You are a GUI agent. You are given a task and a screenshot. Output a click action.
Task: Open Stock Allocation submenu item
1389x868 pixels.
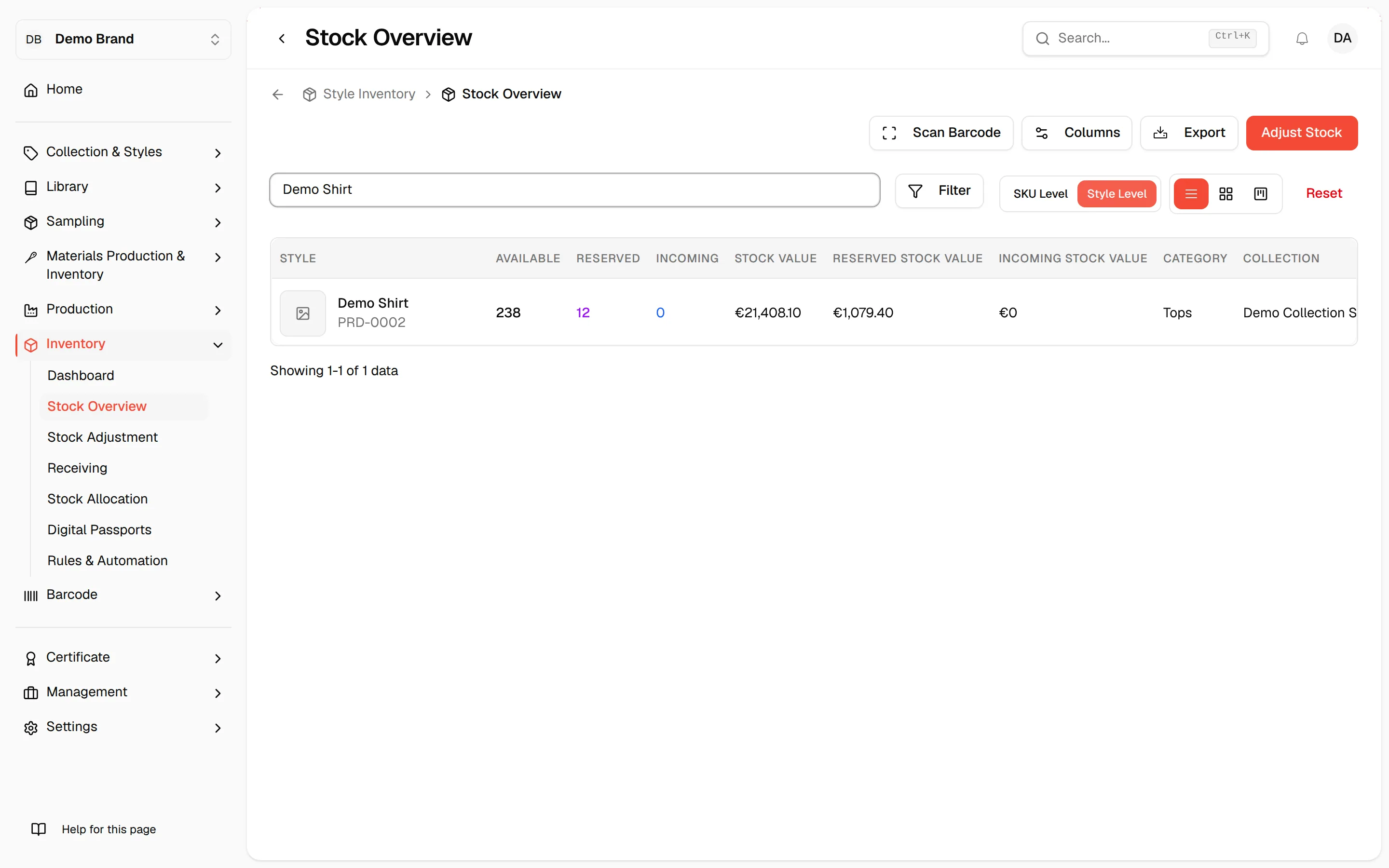coord(97,499)
